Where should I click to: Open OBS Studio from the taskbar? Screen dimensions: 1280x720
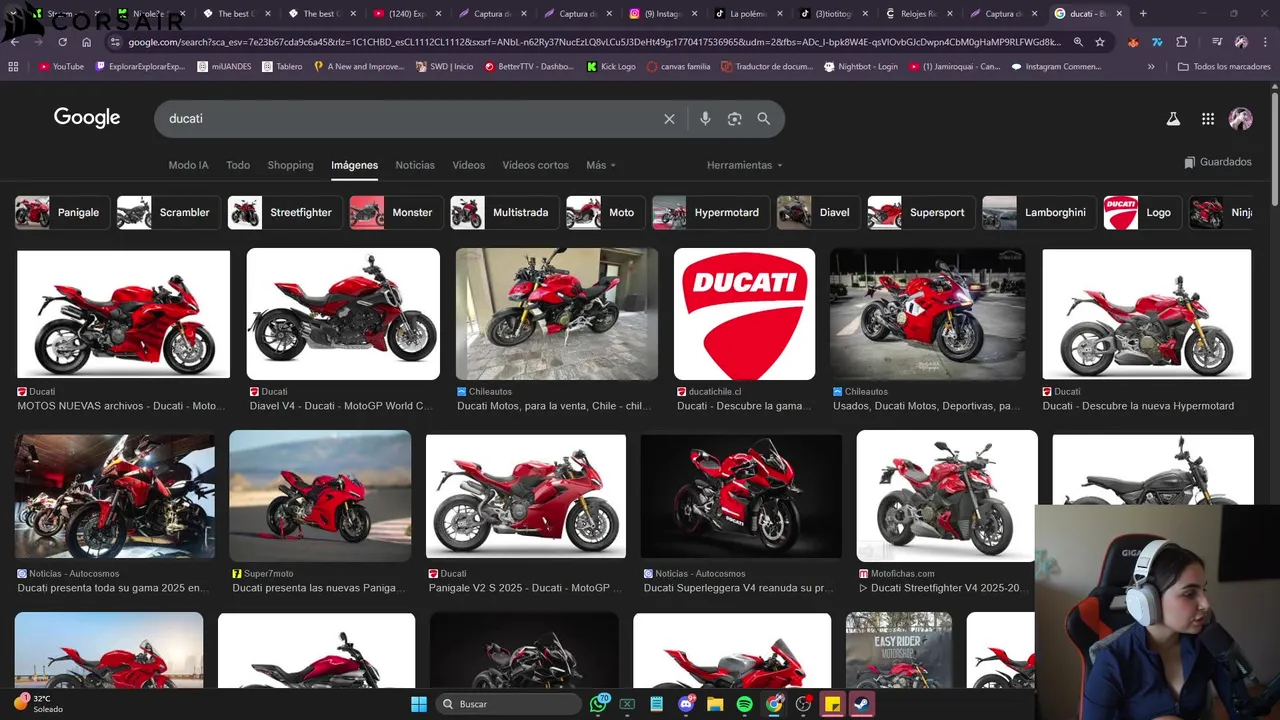click(x=803, y=704)
